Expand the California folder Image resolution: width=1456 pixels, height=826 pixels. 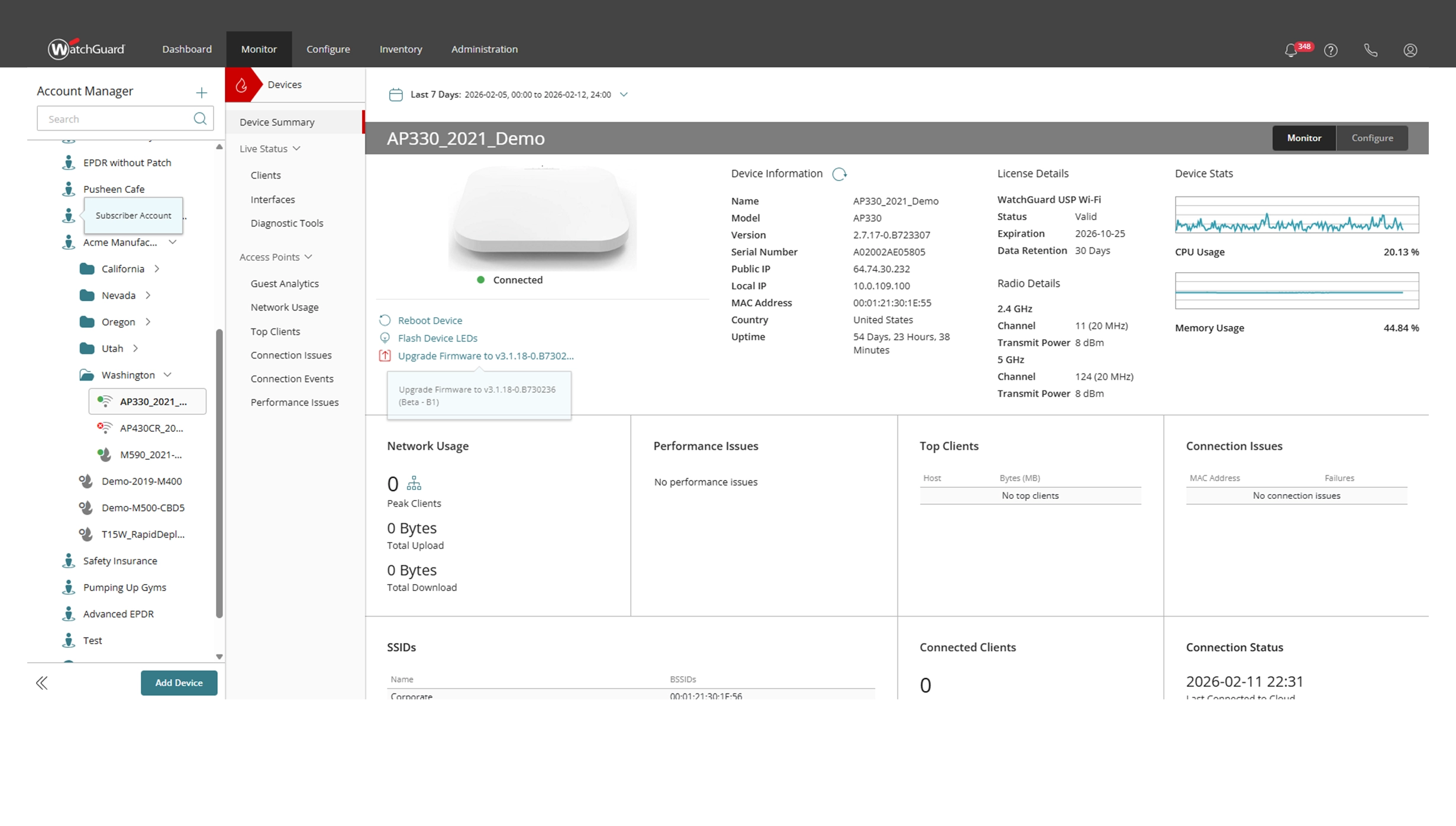157,269
